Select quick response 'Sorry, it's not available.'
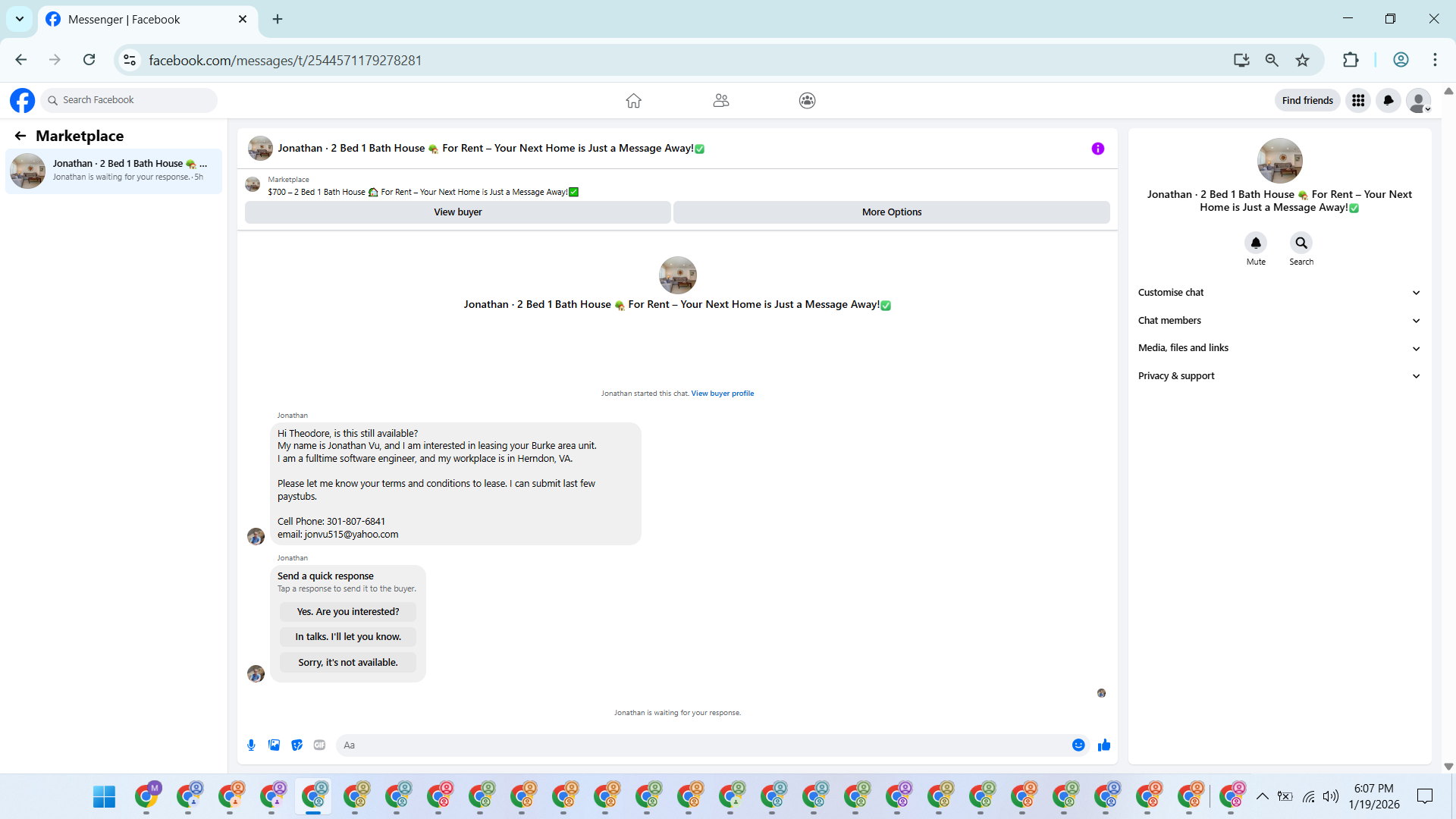1456x819 pixels. (347, 663)
